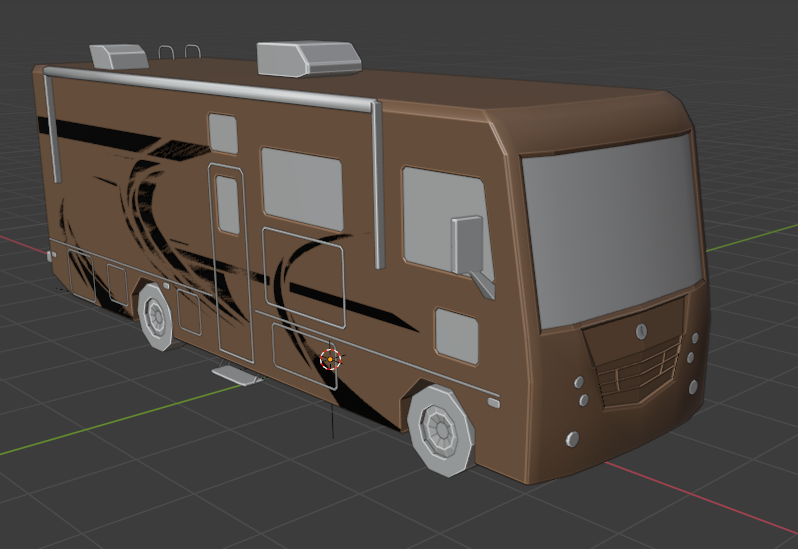The image size is (798, 549).
Task: Select the storage hatch next to rear wheel
Action: click(x=189, y=311)
